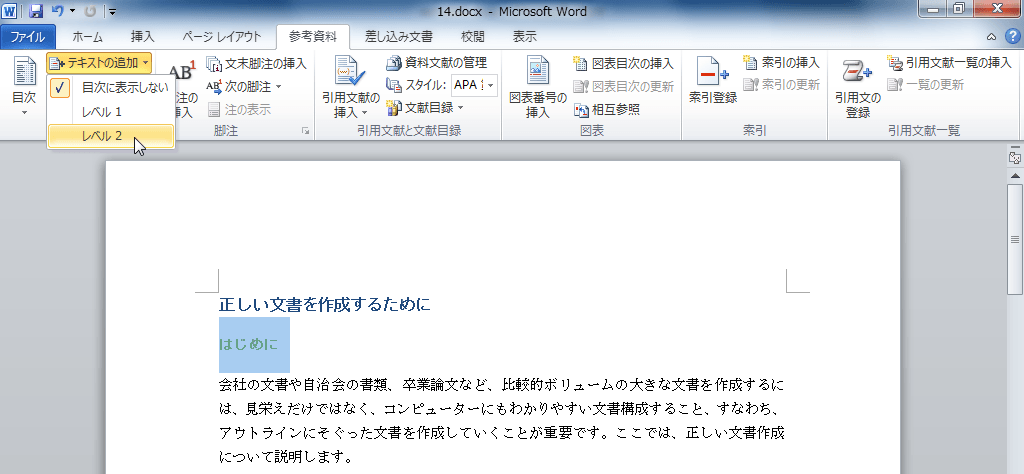Open the スタイル APA combo box
The image size is (1024, 474).
[x=474, y=86]
